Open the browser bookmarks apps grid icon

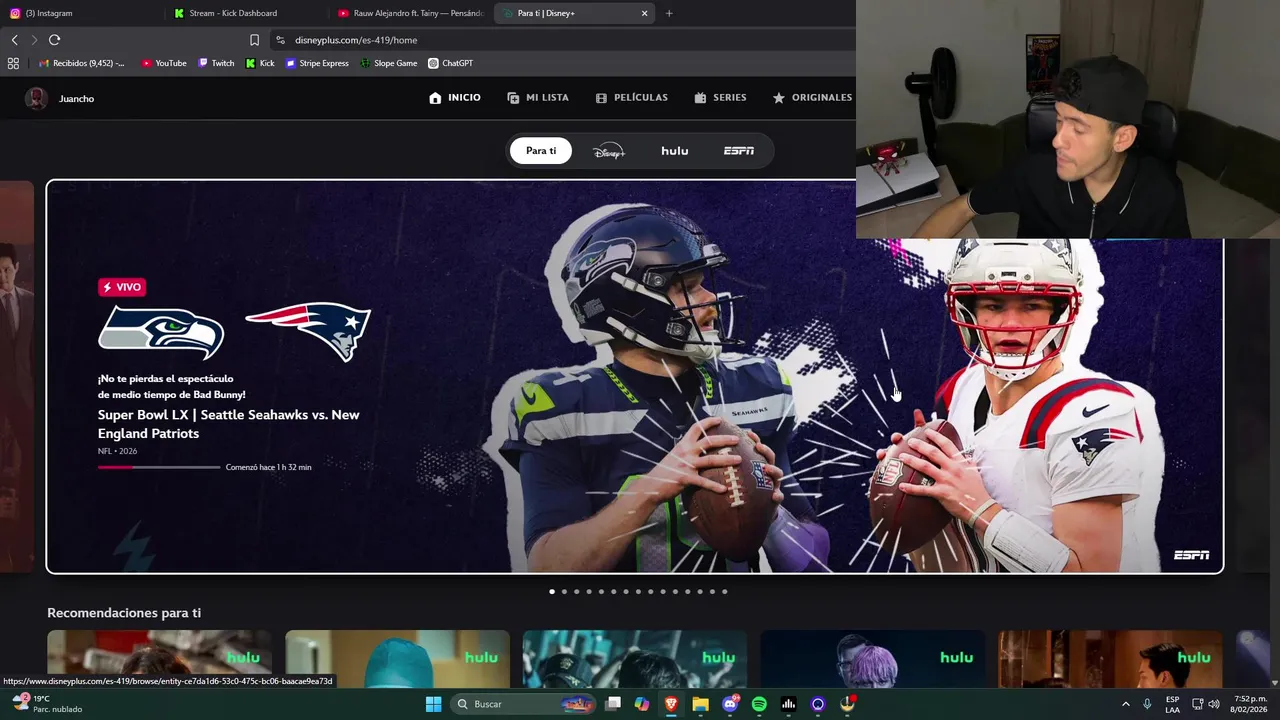coord(13,63)
